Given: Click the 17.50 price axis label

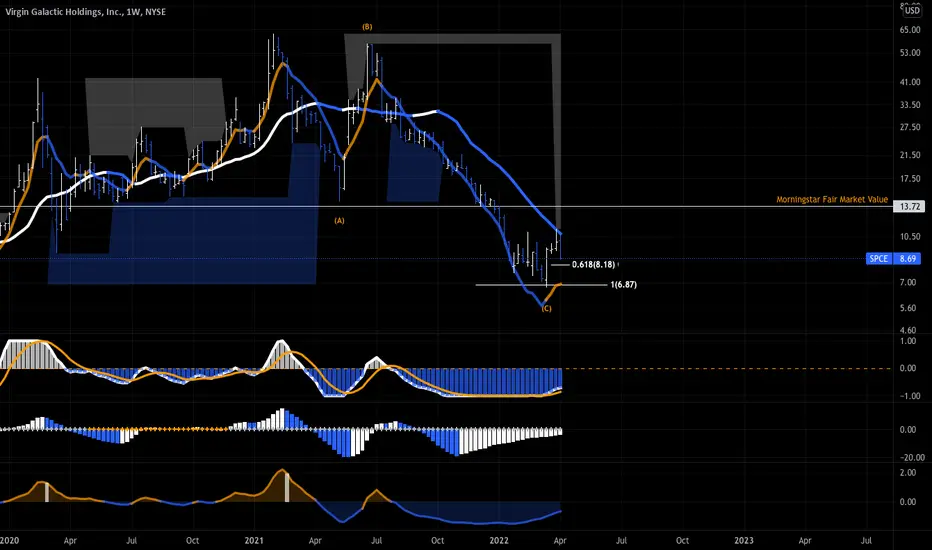Looking at the screenshot, I should (909, 179).
